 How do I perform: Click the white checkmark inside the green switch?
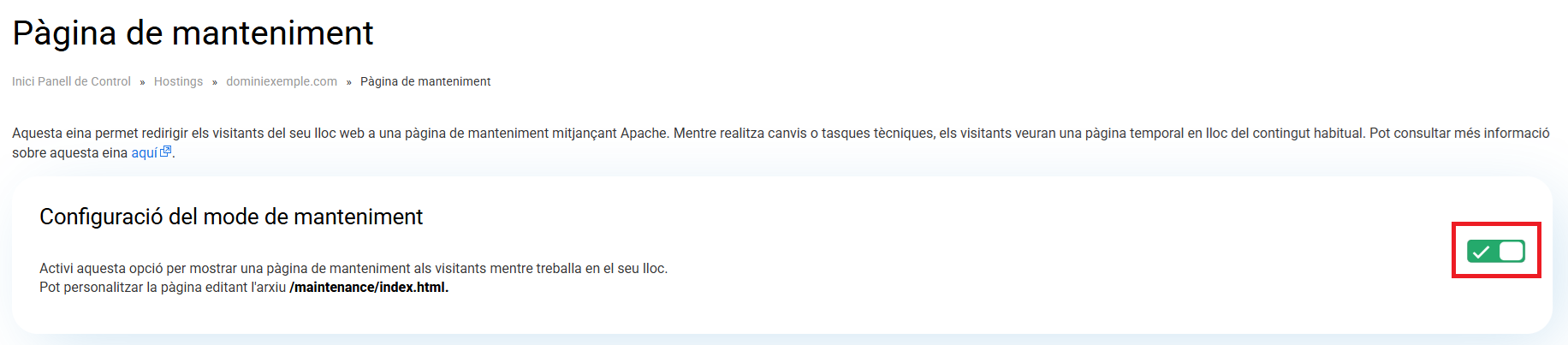[1482, 252]
